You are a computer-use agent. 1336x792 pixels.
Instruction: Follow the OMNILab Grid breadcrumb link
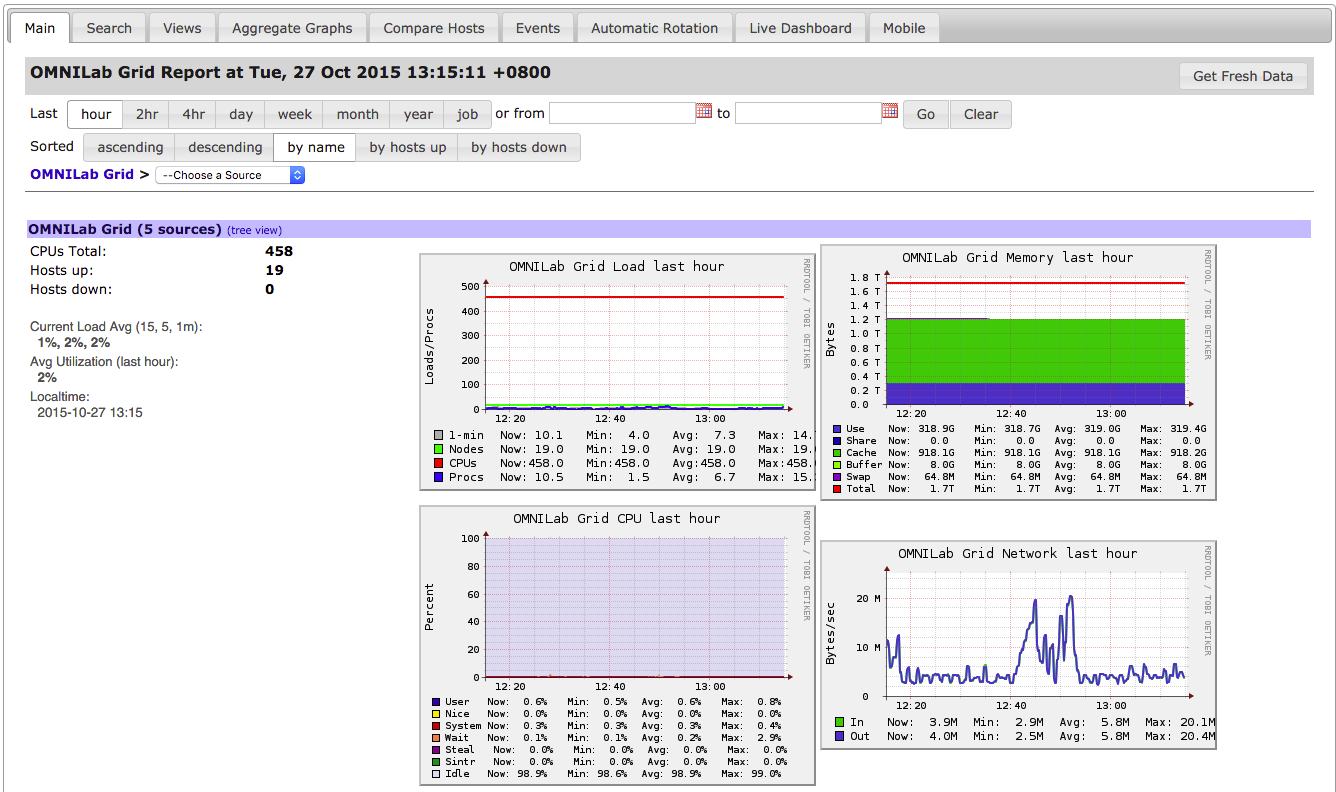coord(82,174)
